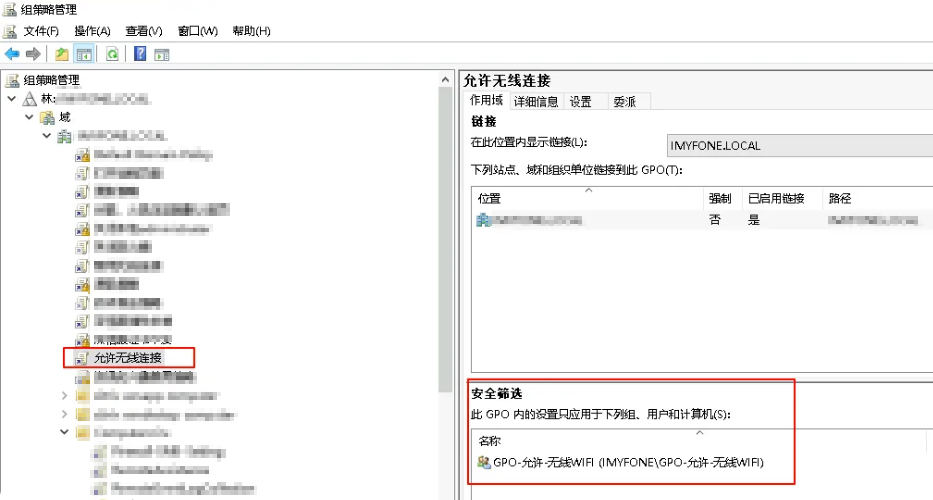Sort links by 路径 column header
The image size is (933, 500).
878,198
